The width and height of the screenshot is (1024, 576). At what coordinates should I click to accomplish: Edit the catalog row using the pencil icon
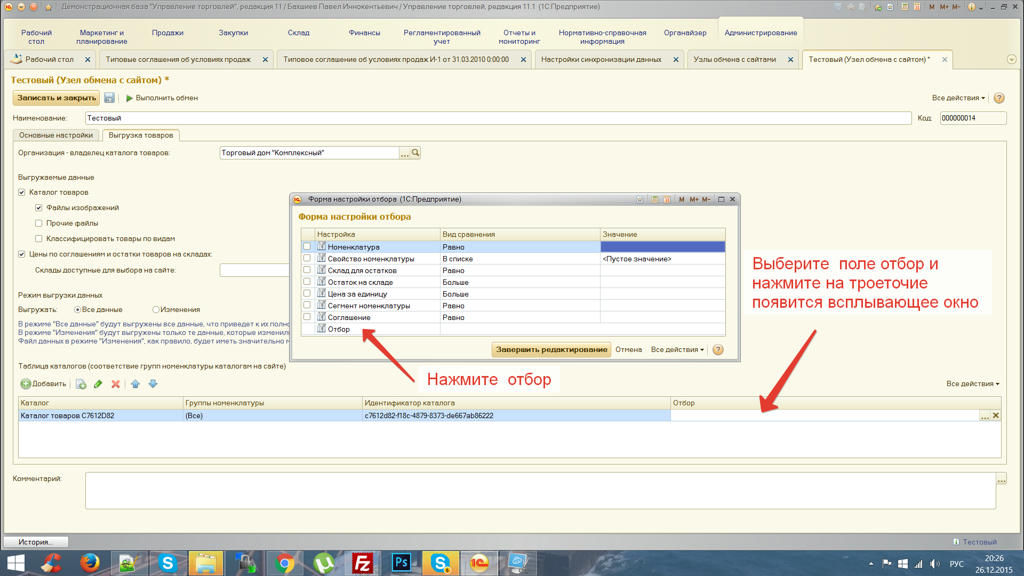point(98,384)
